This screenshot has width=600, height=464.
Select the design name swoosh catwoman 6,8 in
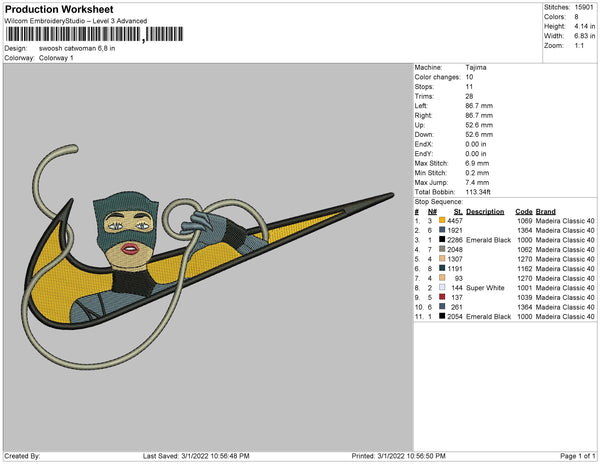(77, 49)
